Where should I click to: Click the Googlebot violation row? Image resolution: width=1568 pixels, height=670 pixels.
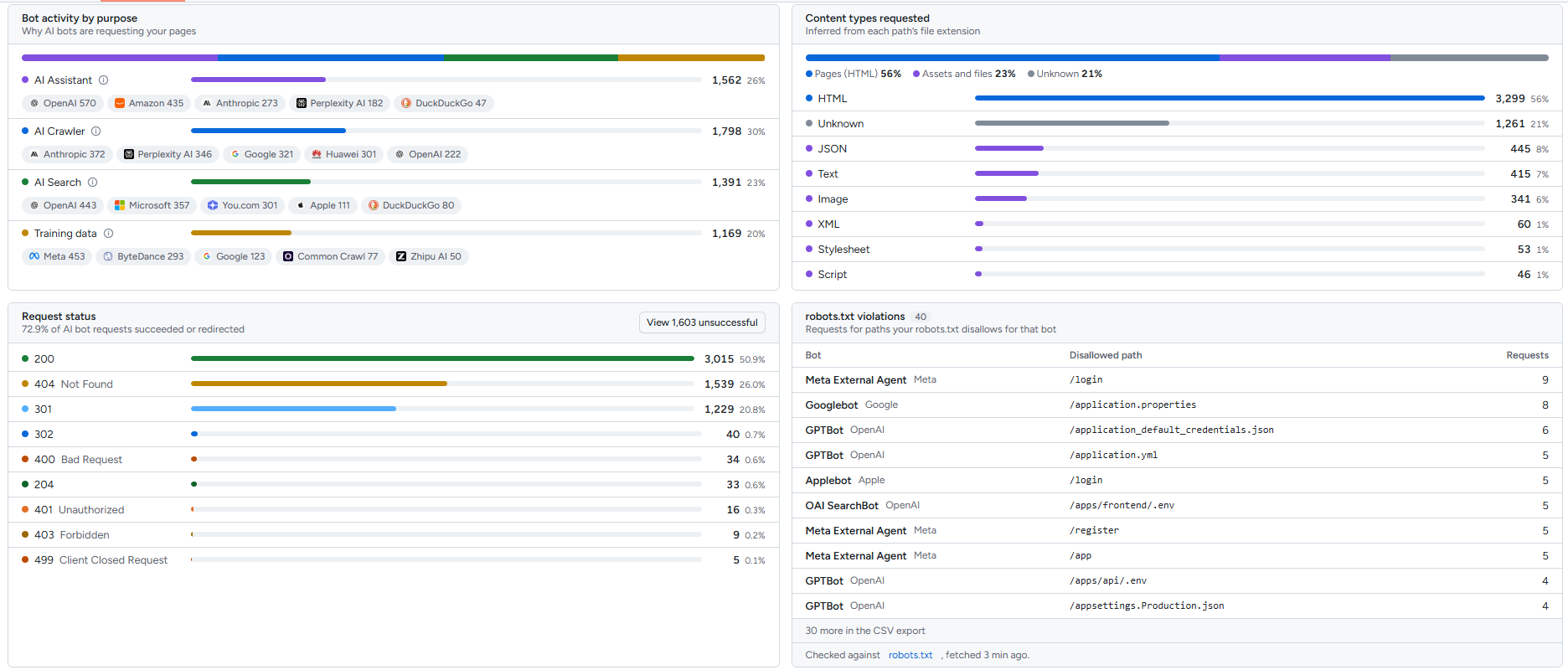click(1177, 405)
